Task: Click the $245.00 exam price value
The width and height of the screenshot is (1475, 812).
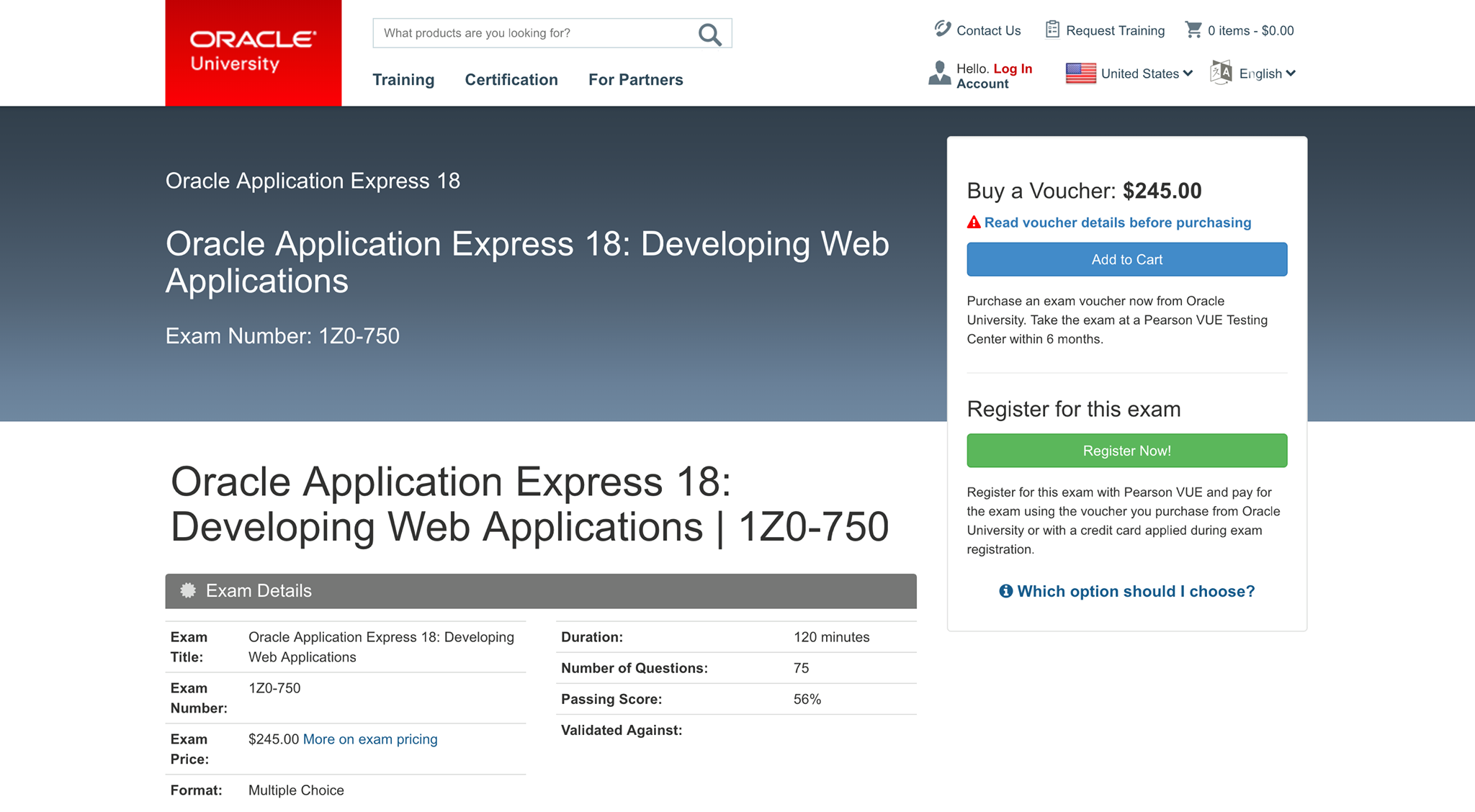Action: pyautogui.click(x=274, y=739)
